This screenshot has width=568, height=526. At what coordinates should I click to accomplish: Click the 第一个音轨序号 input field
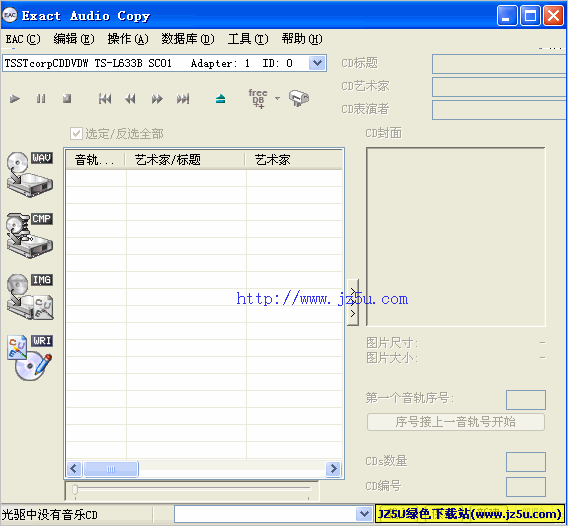(526, 400)
